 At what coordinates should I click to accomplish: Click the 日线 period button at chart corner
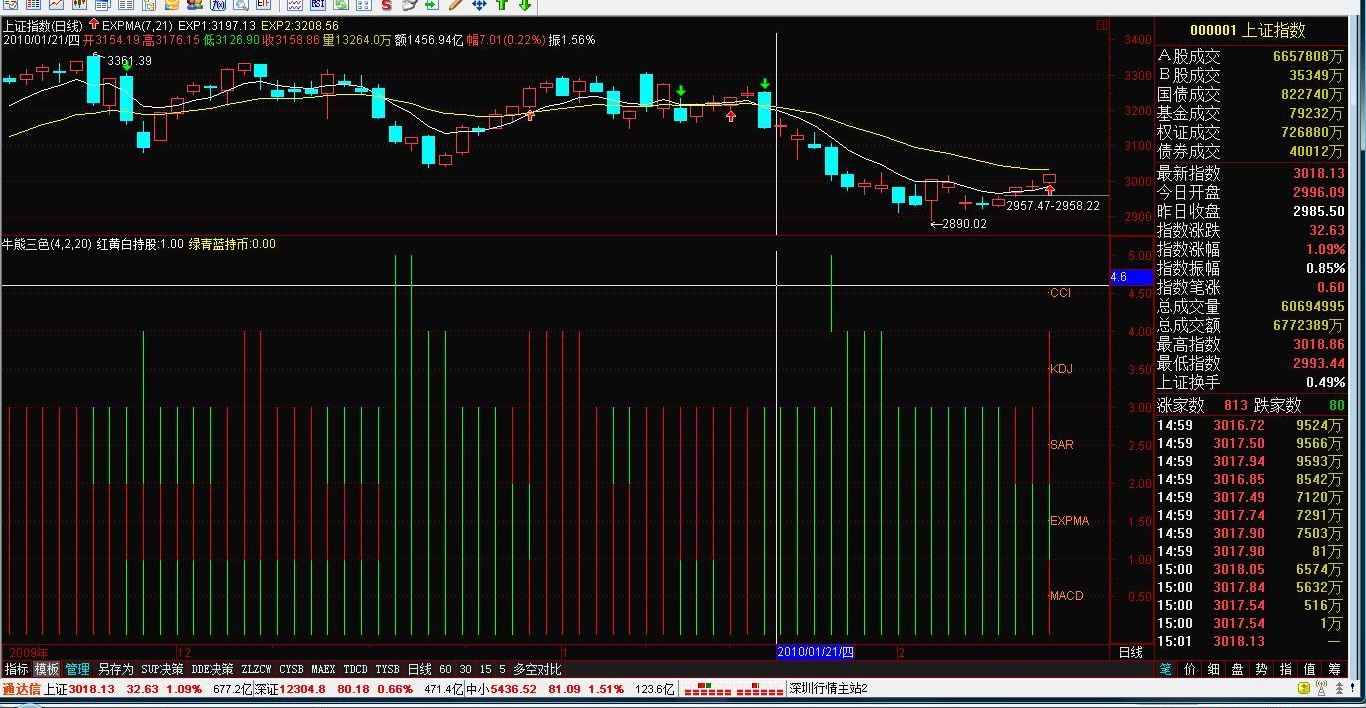[1130, 653]
